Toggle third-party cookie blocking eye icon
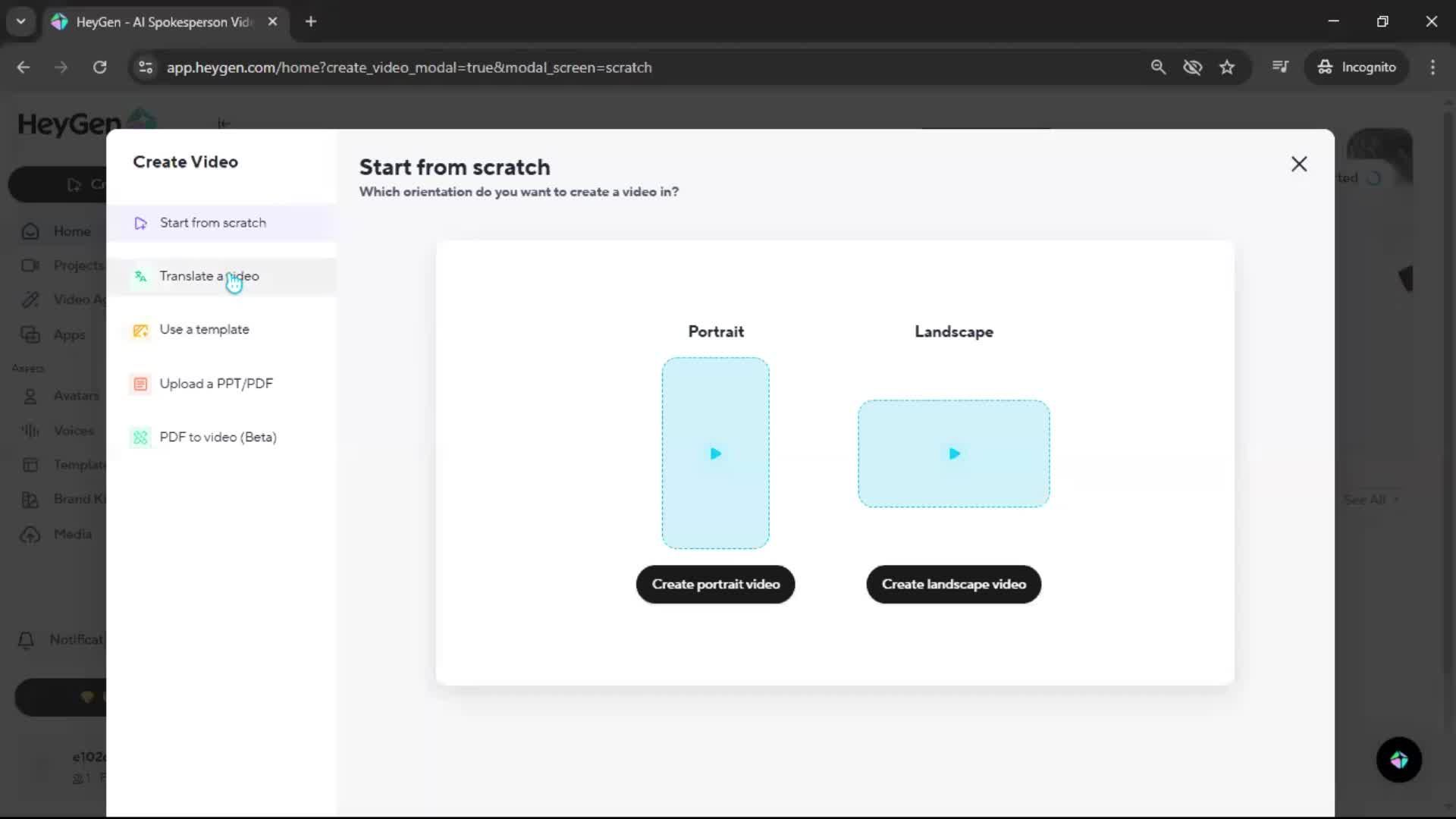 pos(1192,67)
